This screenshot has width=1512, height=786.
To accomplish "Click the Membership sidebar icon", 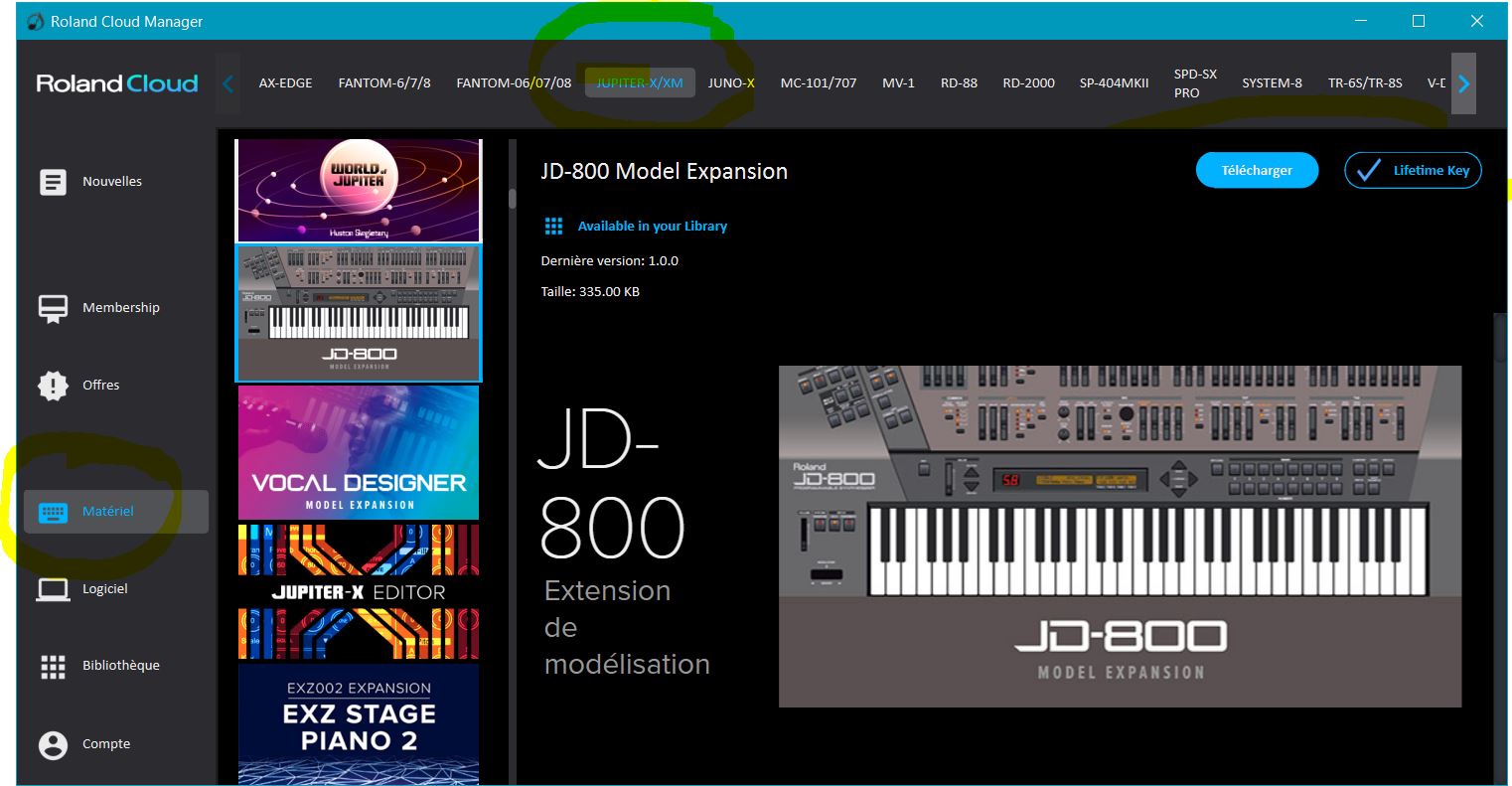I will click(x=53, y=308).
